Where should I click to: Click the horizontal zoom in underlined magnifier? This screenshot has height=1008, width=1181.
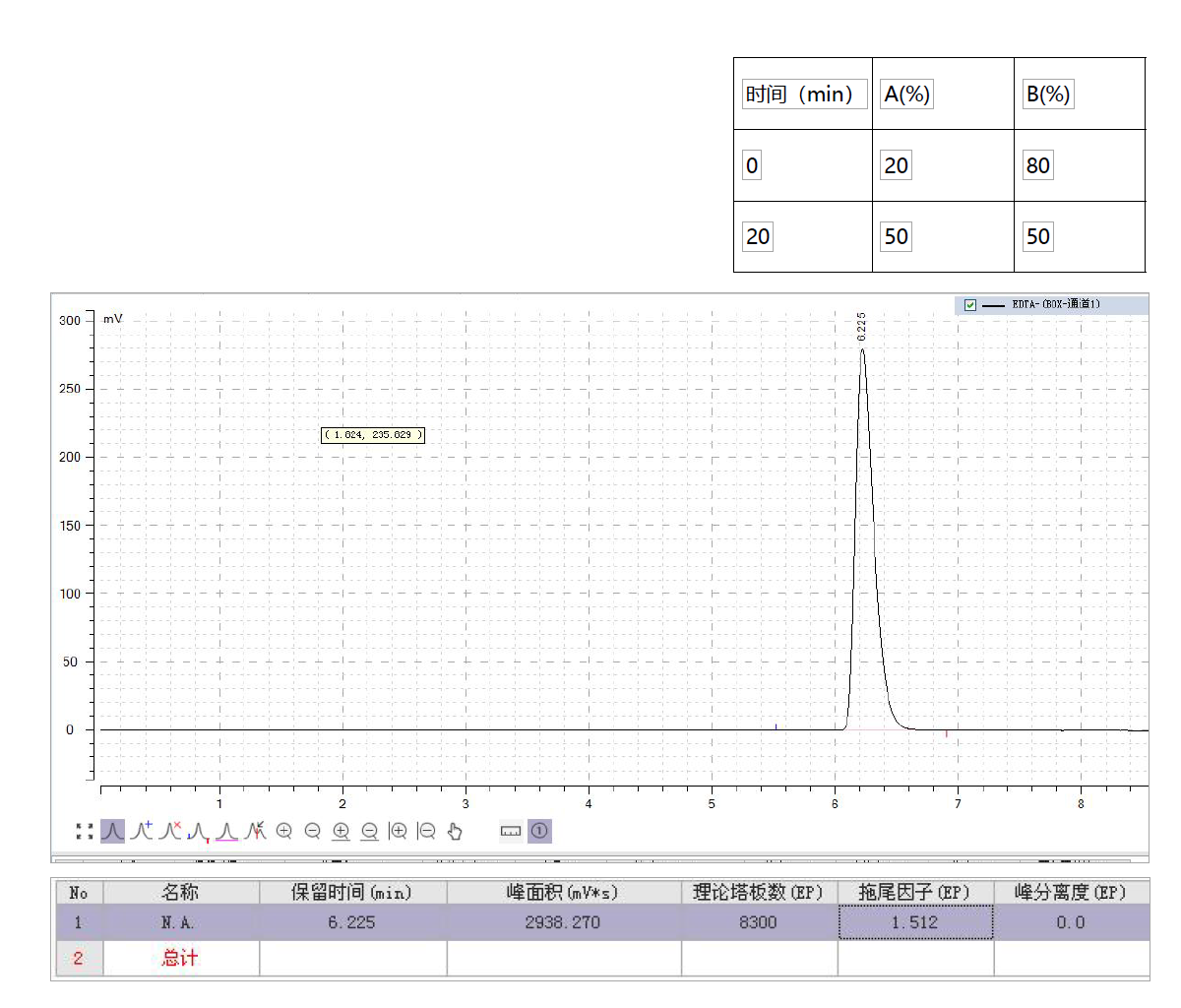[x=342, y=832]
